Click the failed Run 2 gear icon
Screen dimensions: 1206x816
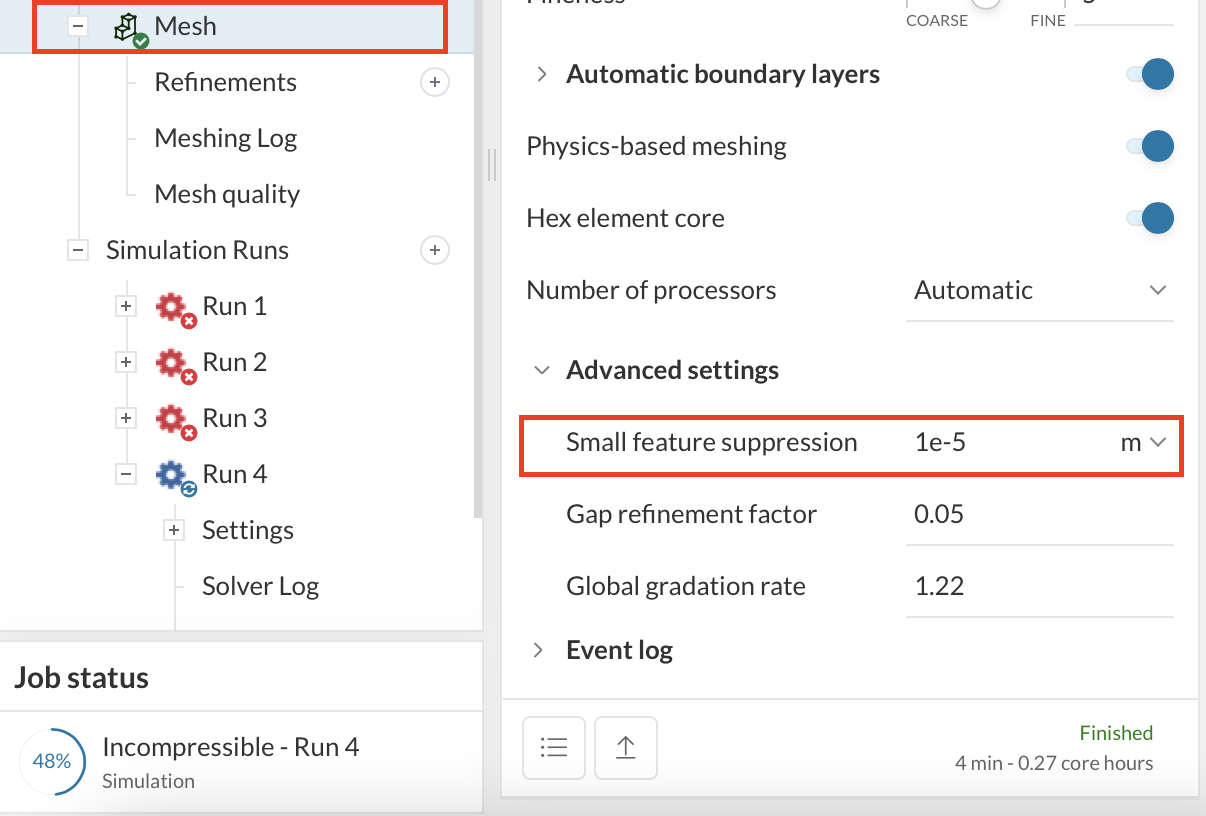pyautogui.click(x=174, y=363)
